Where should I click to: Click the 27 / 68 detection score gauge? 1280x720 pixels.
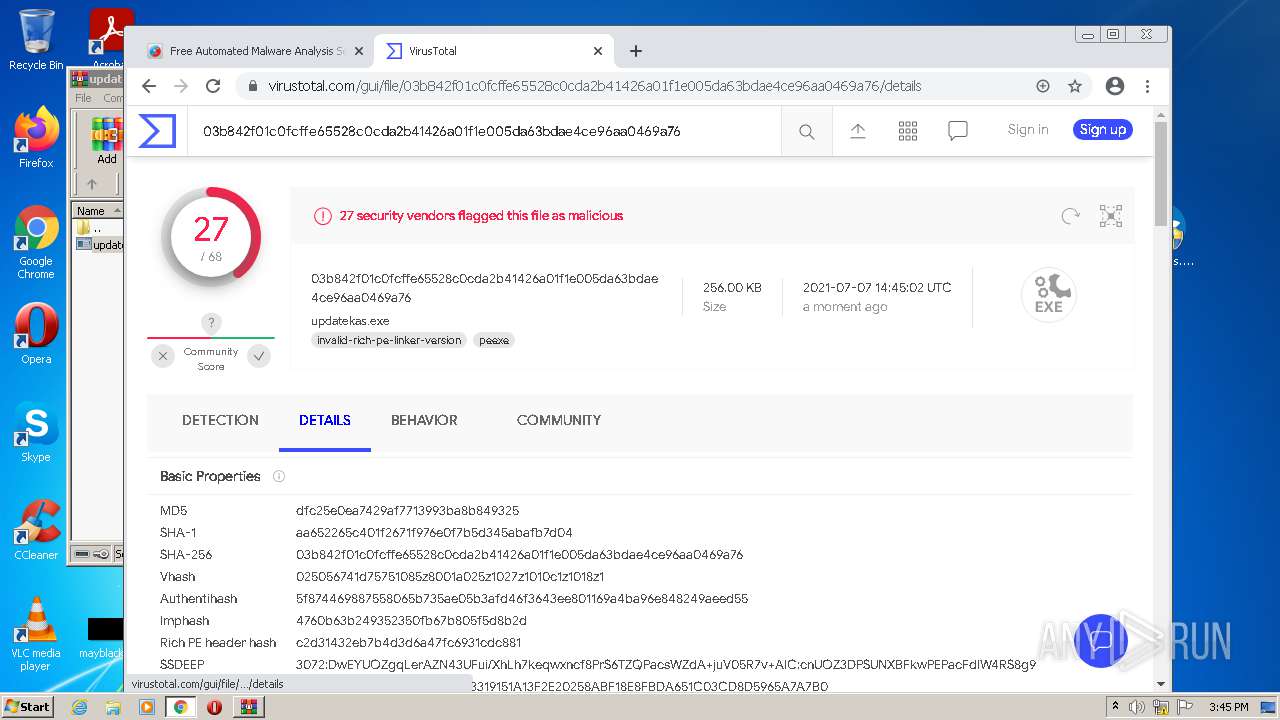(211, 237)
